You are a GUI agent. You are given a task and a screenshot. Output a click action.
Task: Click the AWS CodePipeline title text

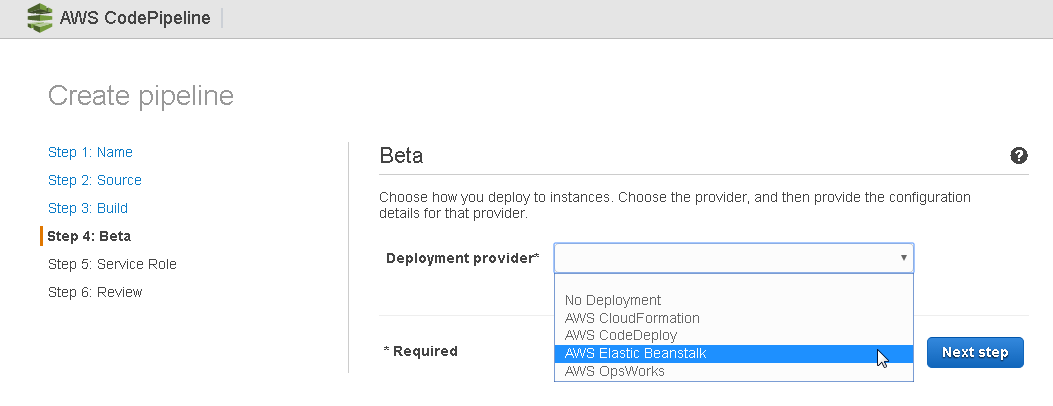pos(135,18)
